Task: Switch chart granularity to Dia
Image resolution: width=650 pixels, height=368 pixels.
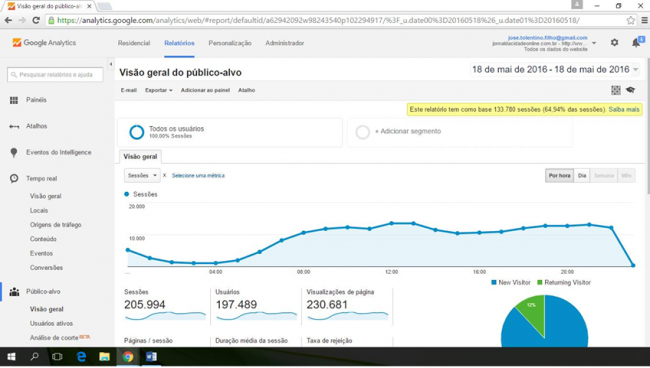Action: (x=582, y=176)
